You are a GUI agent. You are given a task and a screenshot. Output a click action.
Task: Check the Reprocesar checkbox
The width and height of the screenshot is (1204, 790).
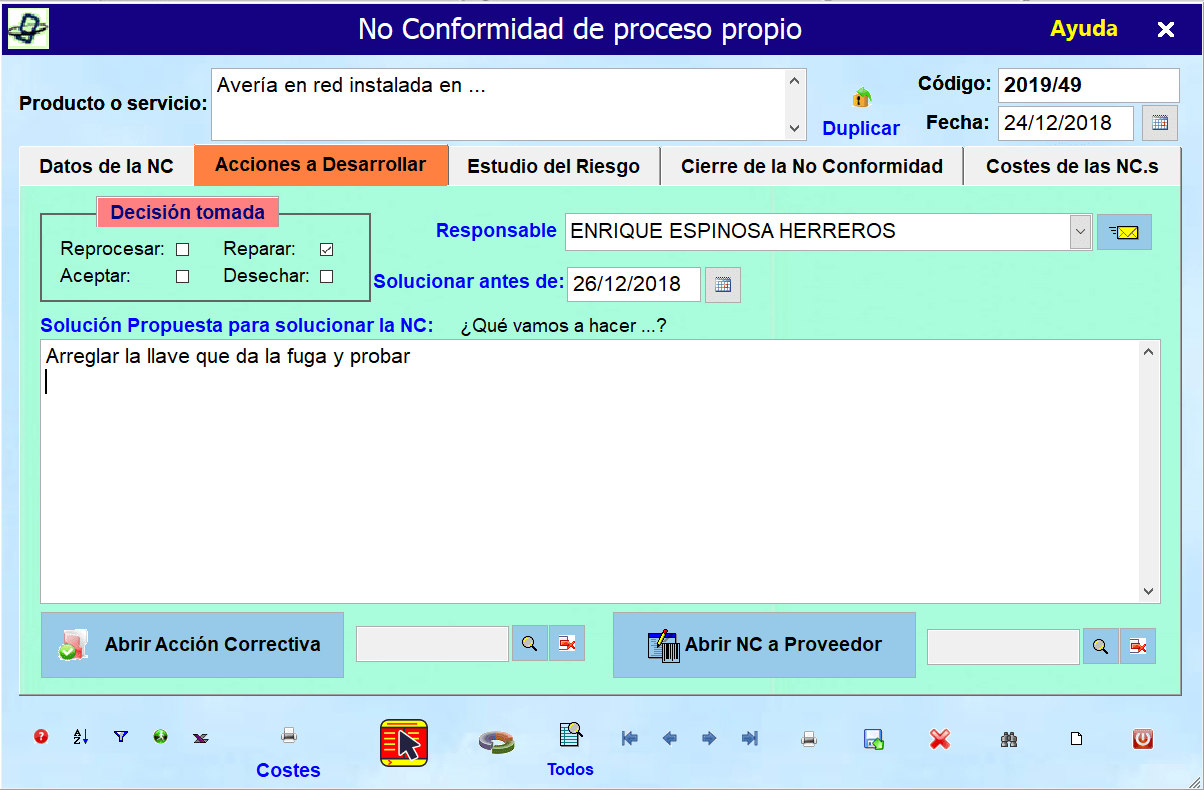point(182,249)
